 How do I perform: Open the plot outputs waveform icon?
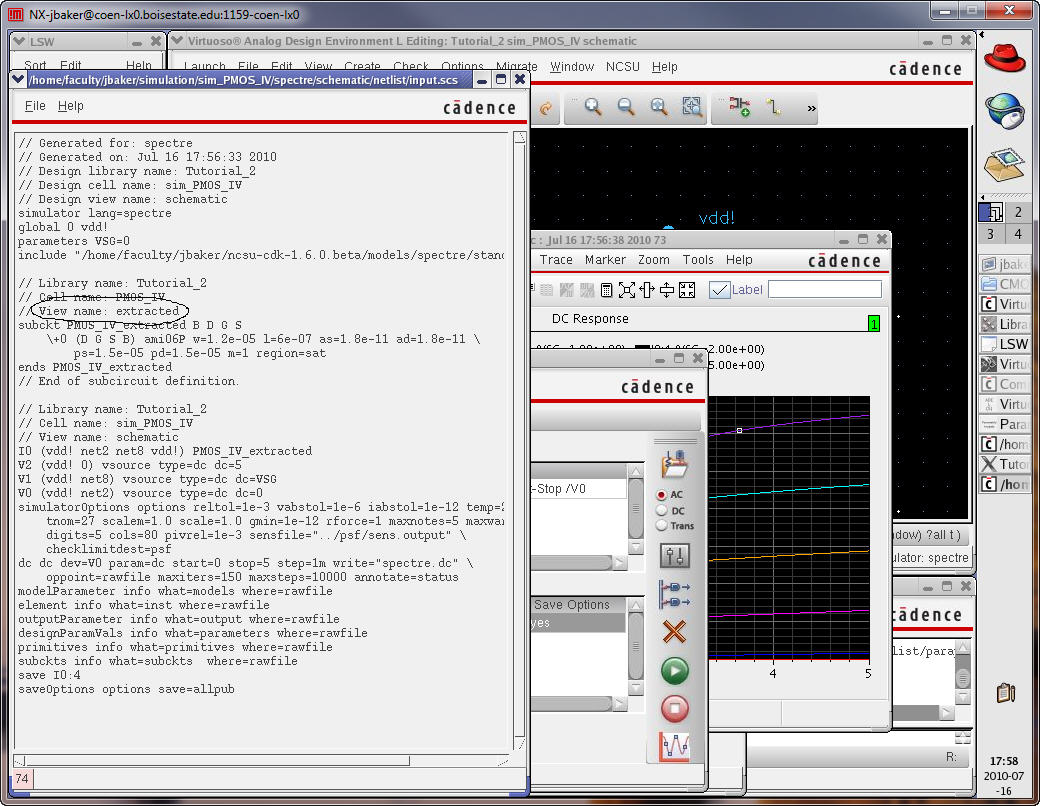coord(675,747)
